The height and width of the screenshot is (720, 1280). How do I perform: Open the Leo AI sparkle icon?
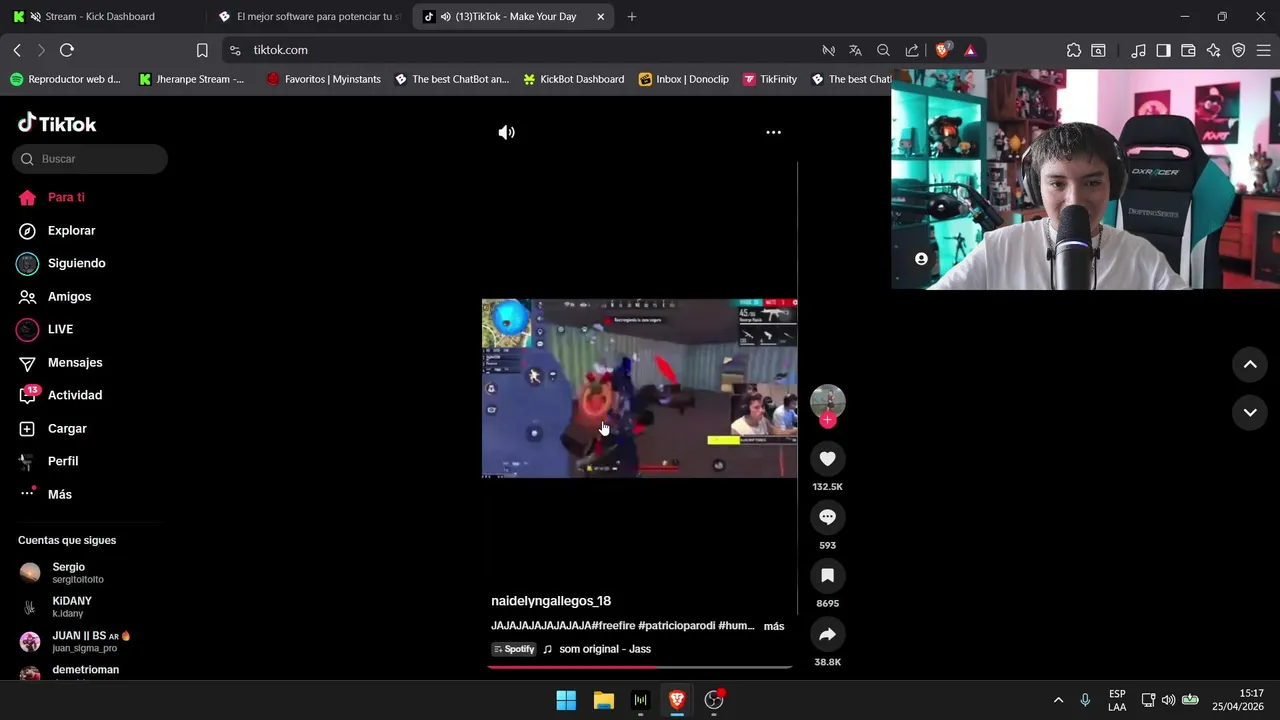coord(1213,50)
